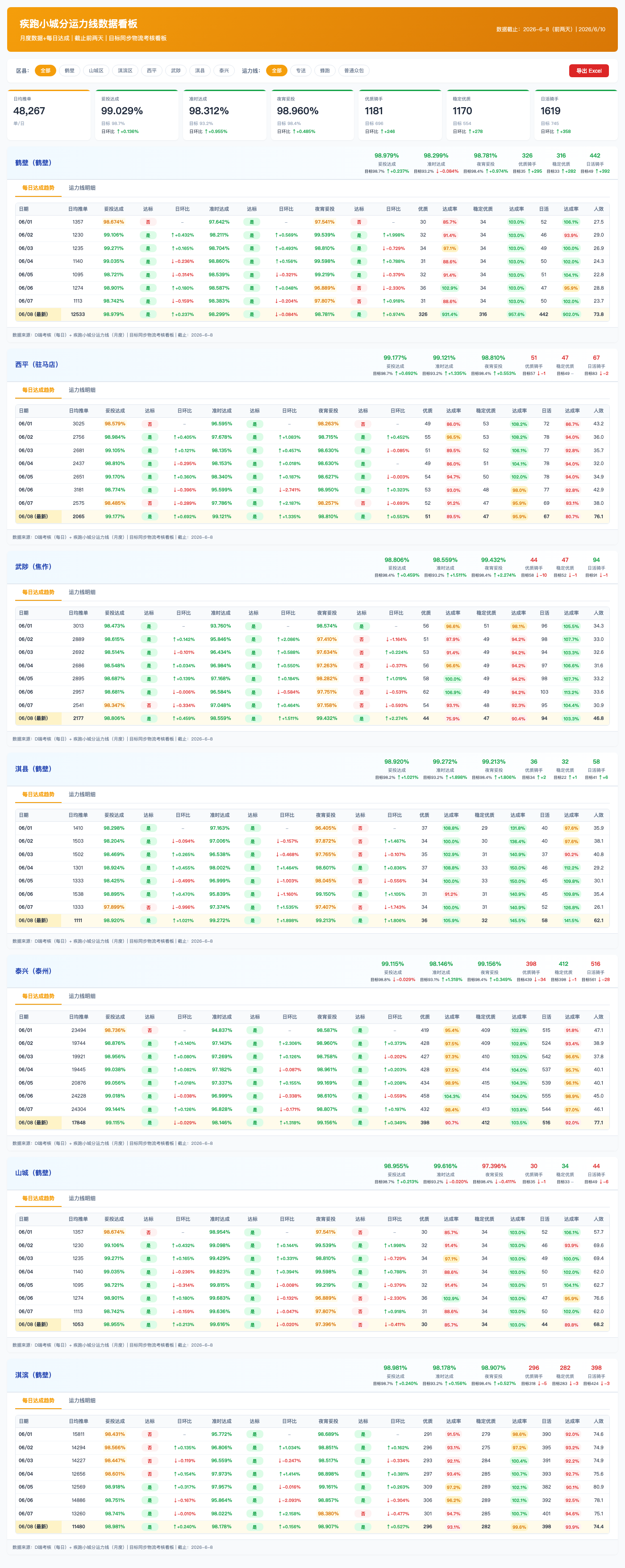The height and width of the screenshot is (1568, 625).
Task: Choose the 普通众包 capacity line chip
Action: coord(354,71)
